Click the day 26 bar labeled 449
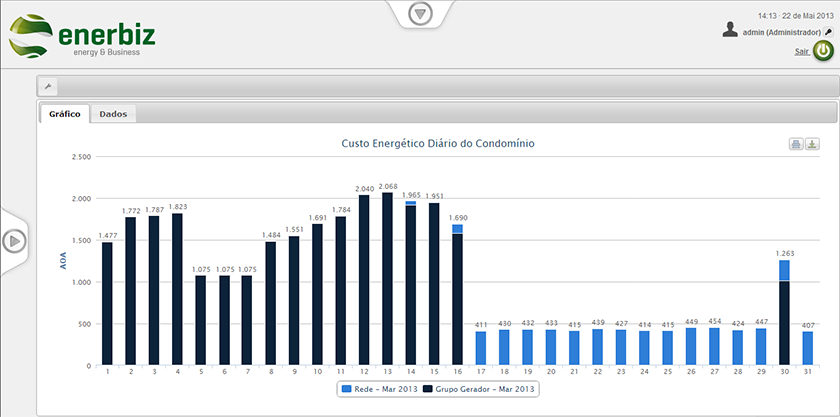The width and height of the screenshot is (840, 417). [x=691, y=346]
